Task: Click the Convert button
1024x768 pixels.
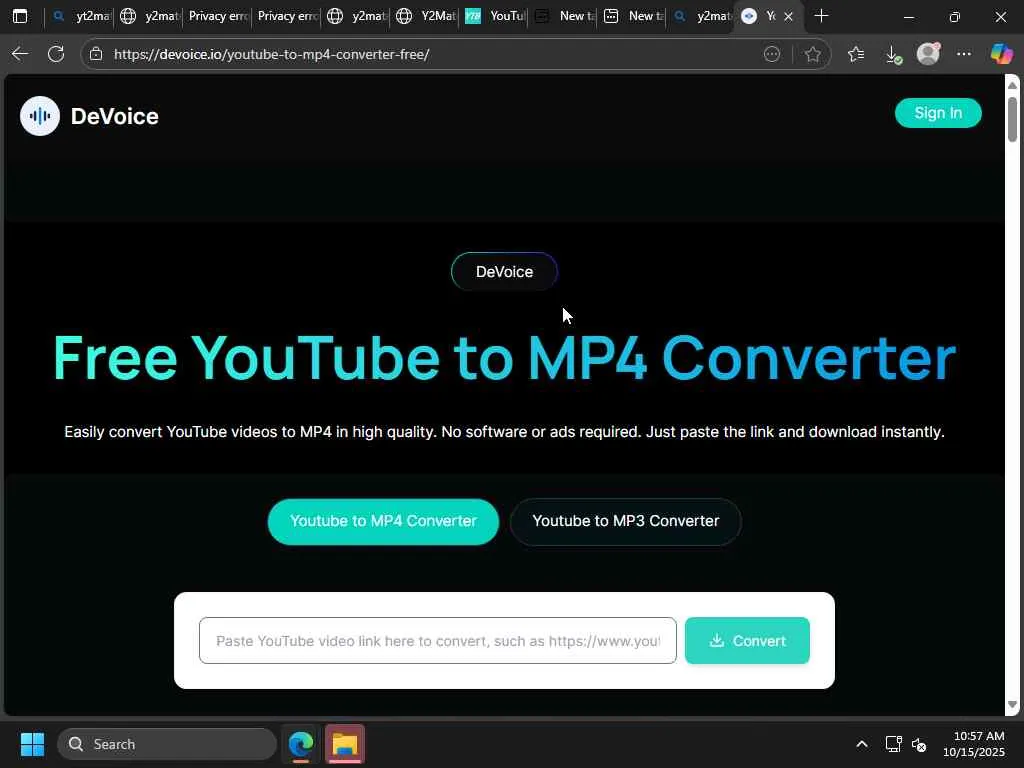Action: pyautogui.click(x=747, y=641)
